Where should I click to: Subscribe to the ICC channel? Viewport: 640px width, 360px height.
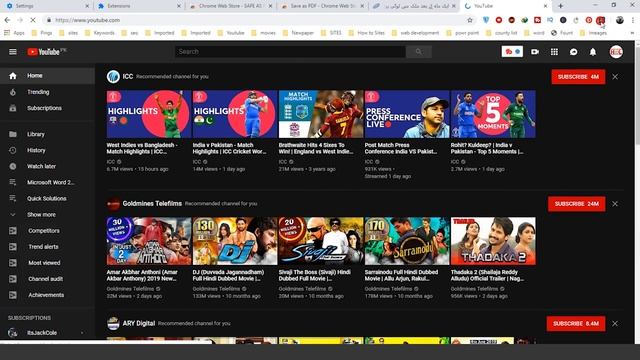click(x=578, y=77)
